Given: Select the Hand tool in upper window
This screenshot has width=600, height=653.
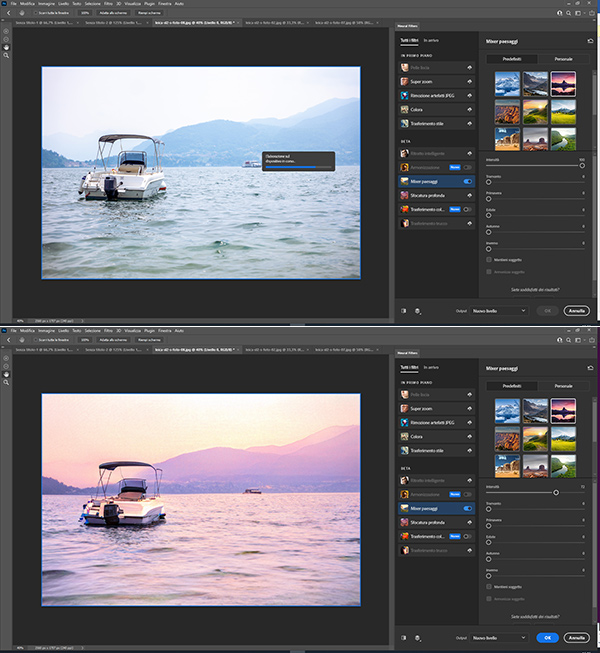Looking at the screenshot, I should 6,47.
